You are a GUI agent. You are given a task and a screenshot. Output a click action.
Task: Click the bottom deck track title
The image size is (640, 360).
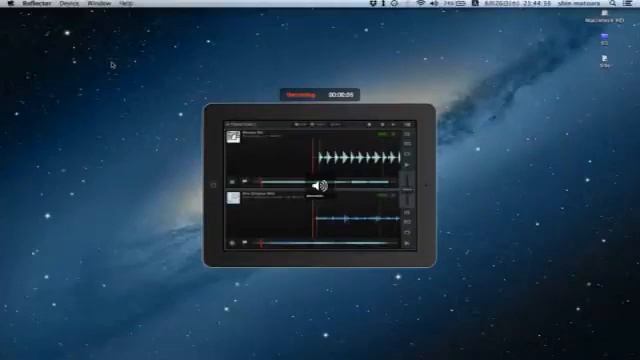click(259, 193)
